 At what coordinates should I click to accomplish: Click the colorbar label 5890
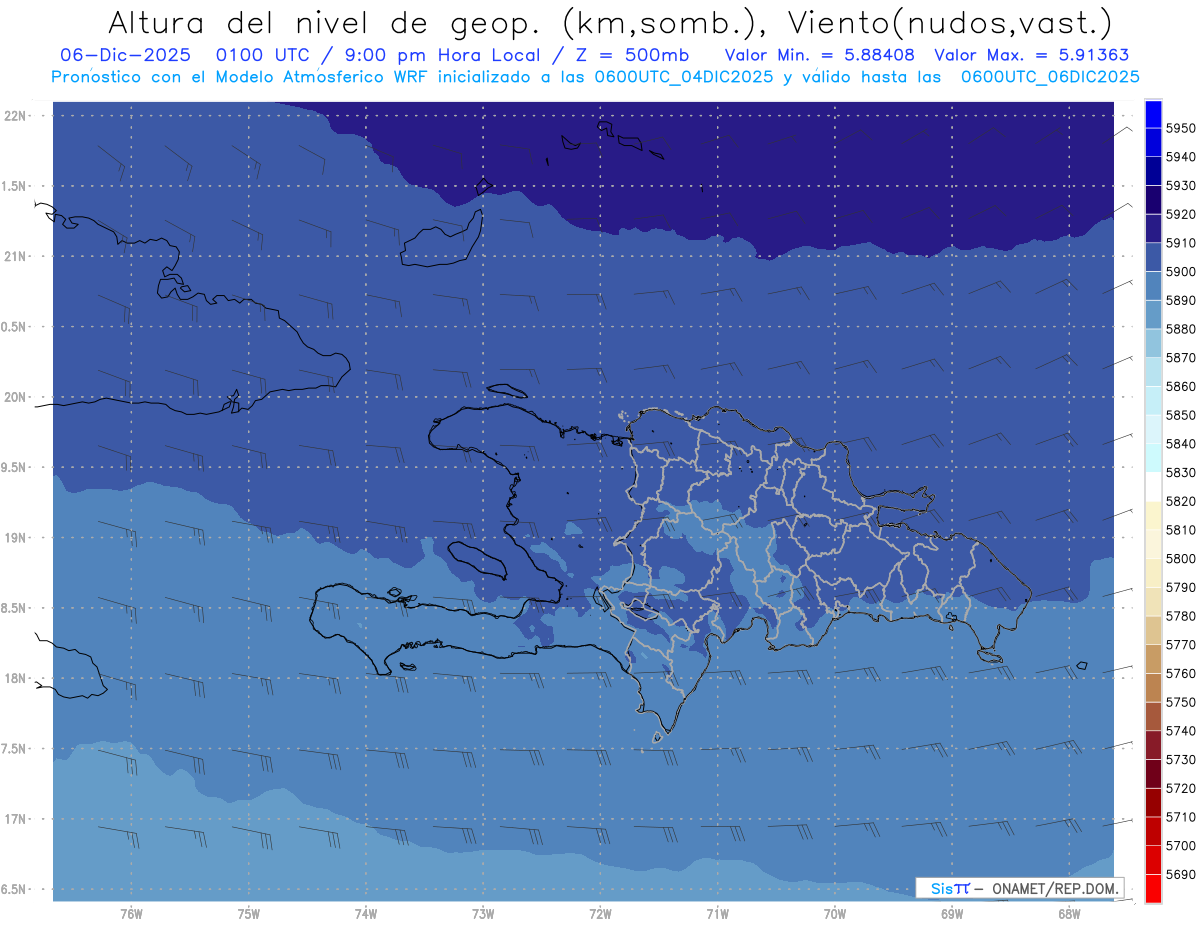(1181, 300)
